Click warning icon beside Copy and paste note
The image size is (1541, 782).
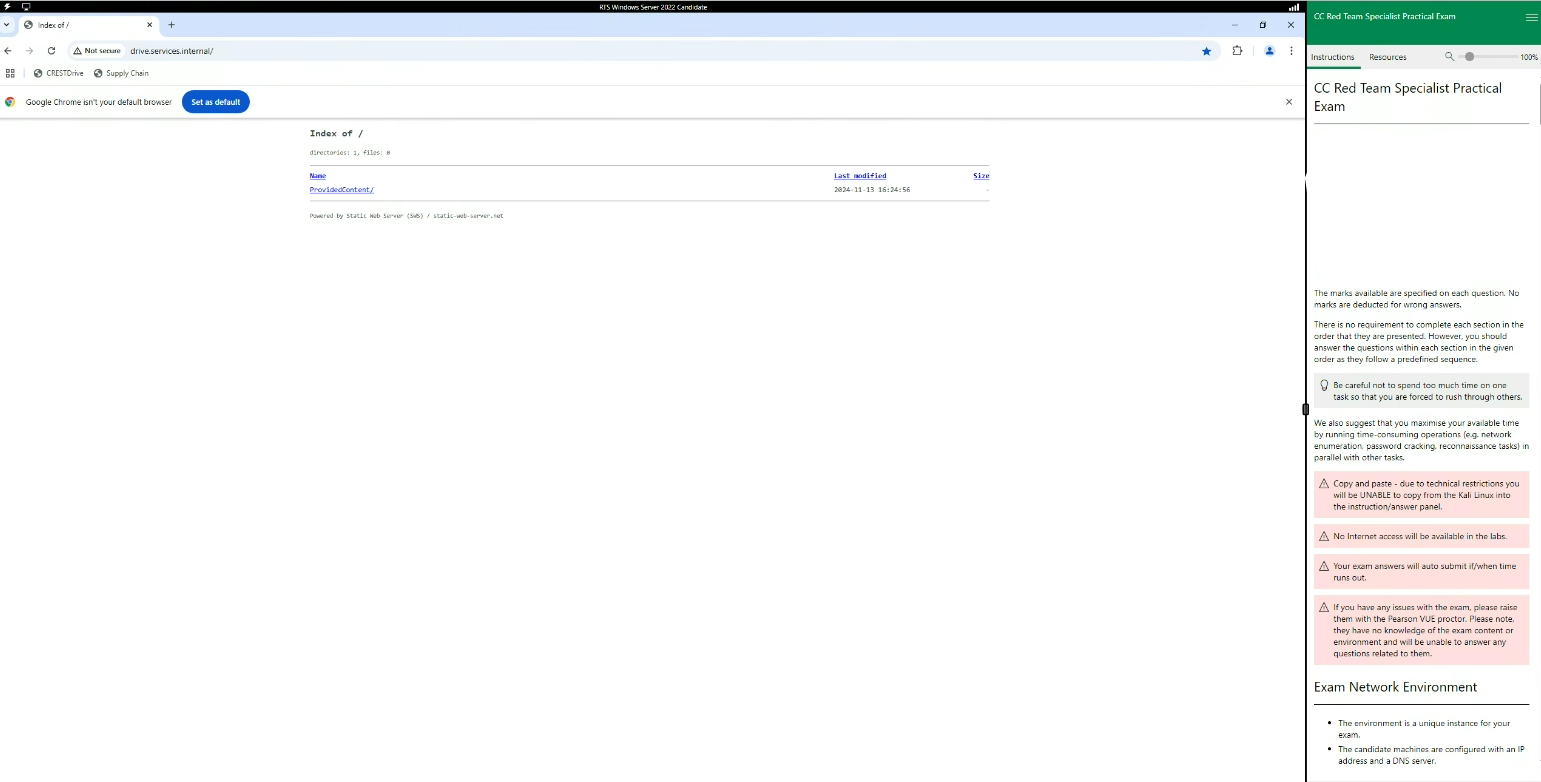[1324, 484]
